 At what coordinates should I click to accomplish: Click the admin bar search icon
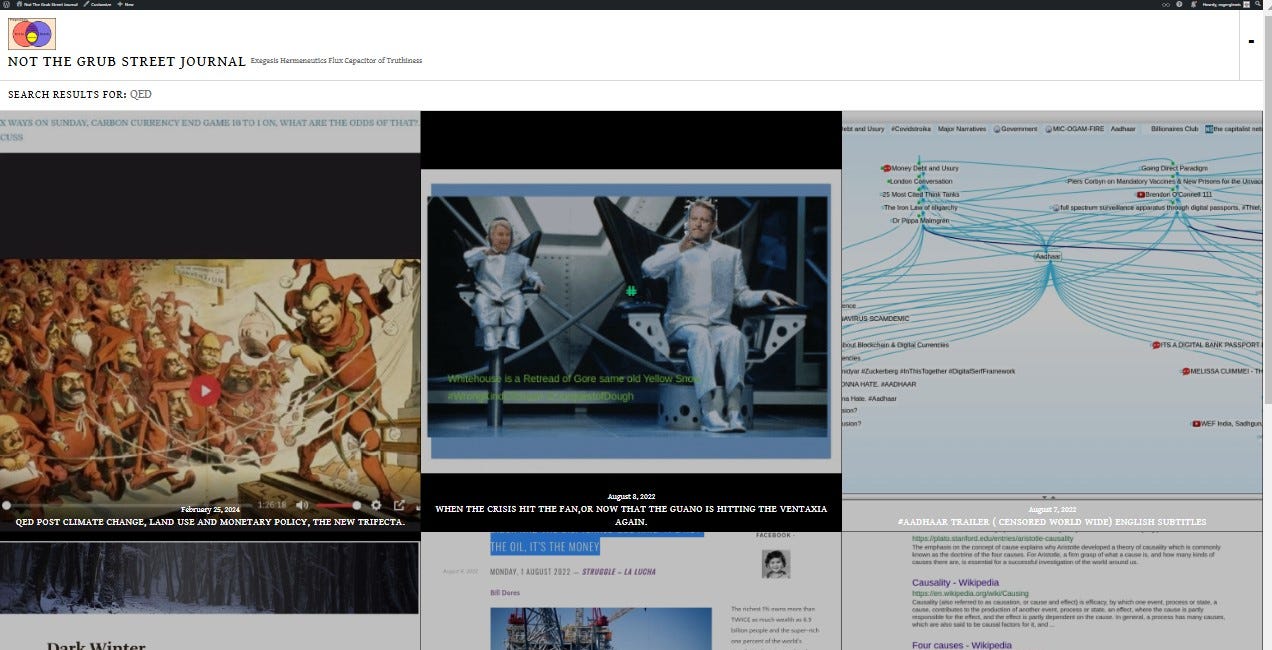click(1260, 4)
